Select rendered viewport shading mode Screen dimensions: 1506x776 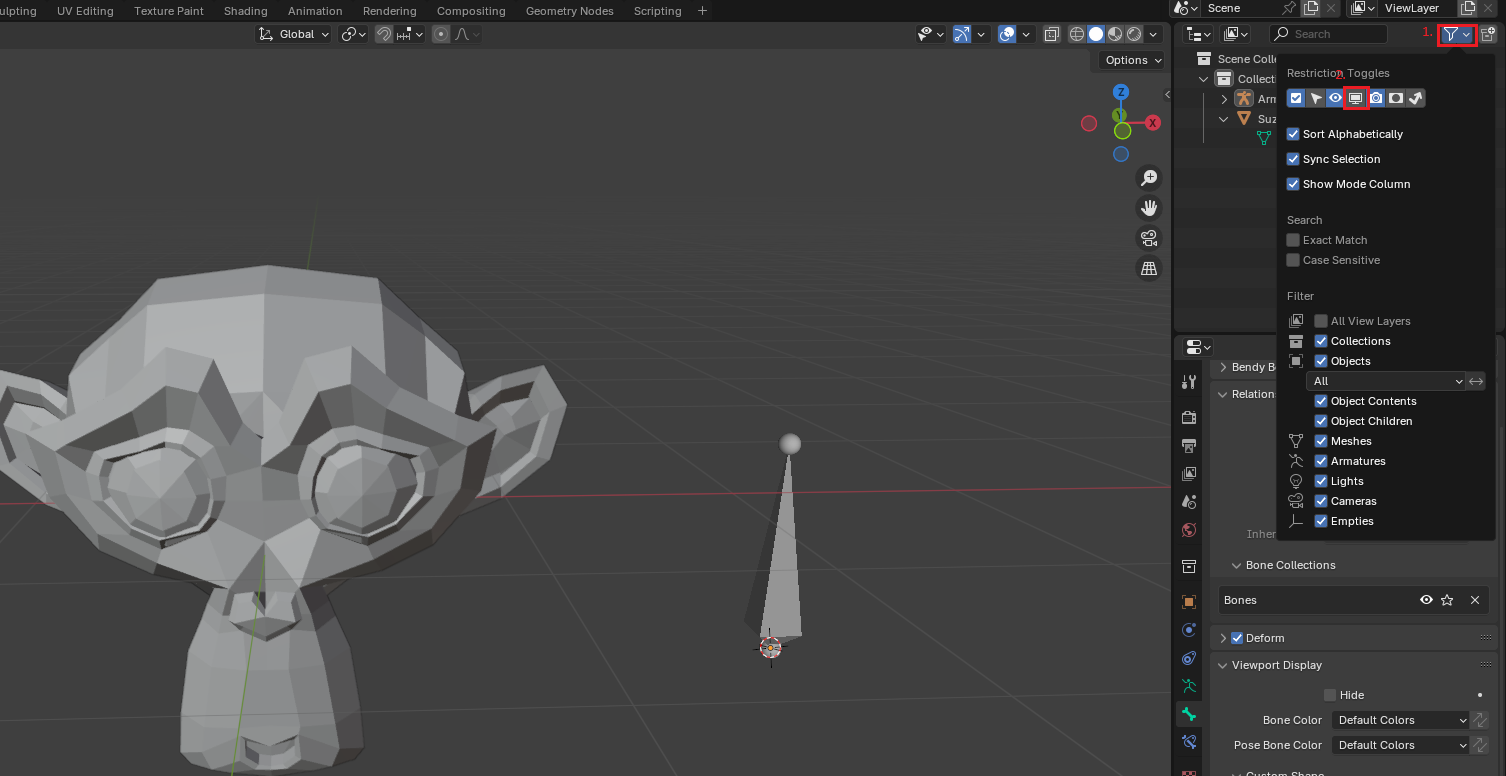coord(1134,34)
